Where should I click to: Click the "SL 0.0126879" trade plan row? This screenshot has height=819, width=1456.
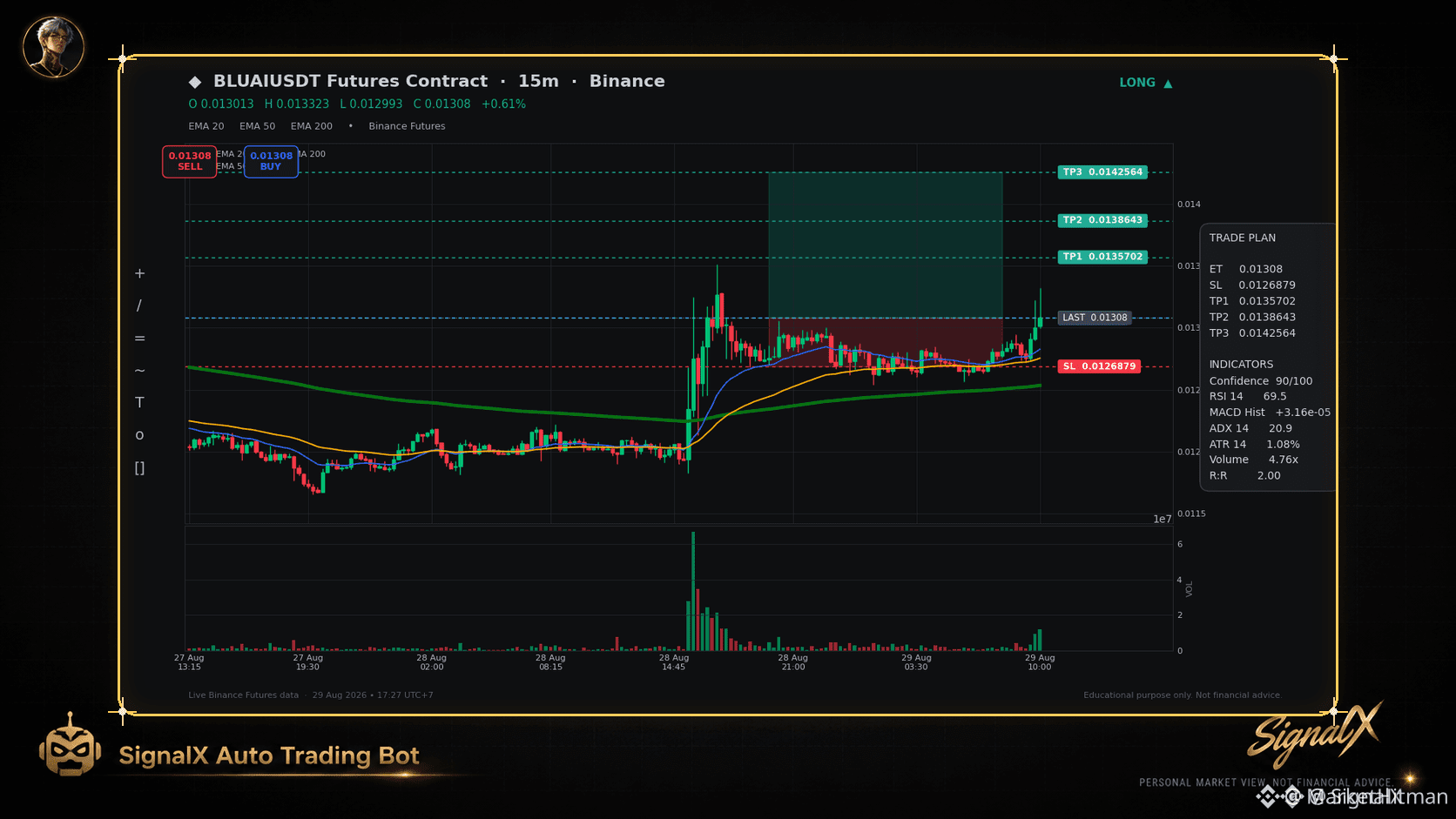[1252, 285]
